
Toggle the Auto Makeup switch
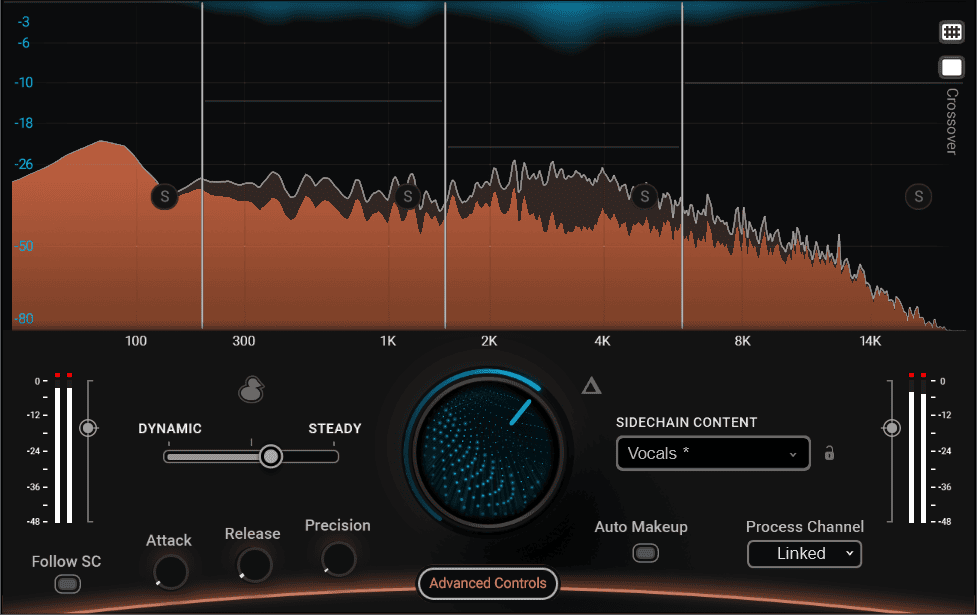coord(646,552)
